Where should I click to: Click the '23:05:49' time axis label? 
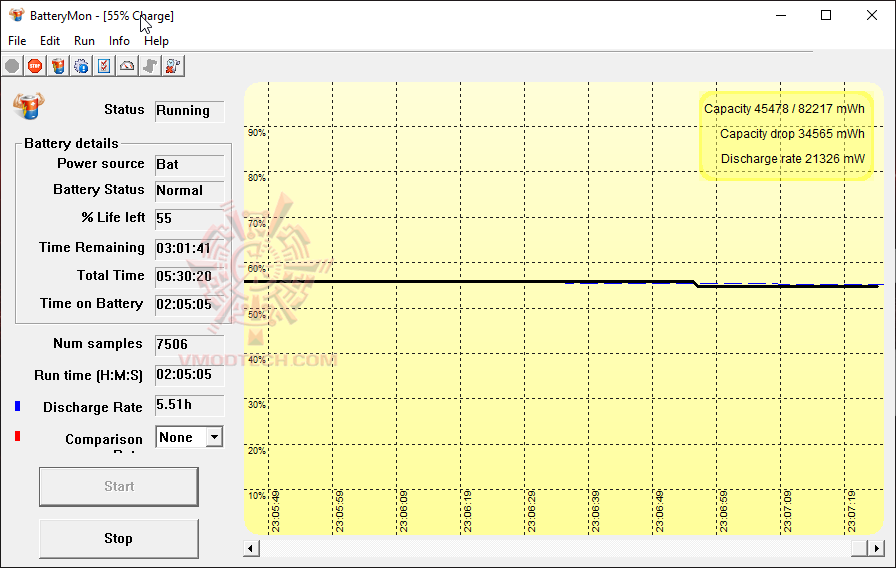(275, 511)
